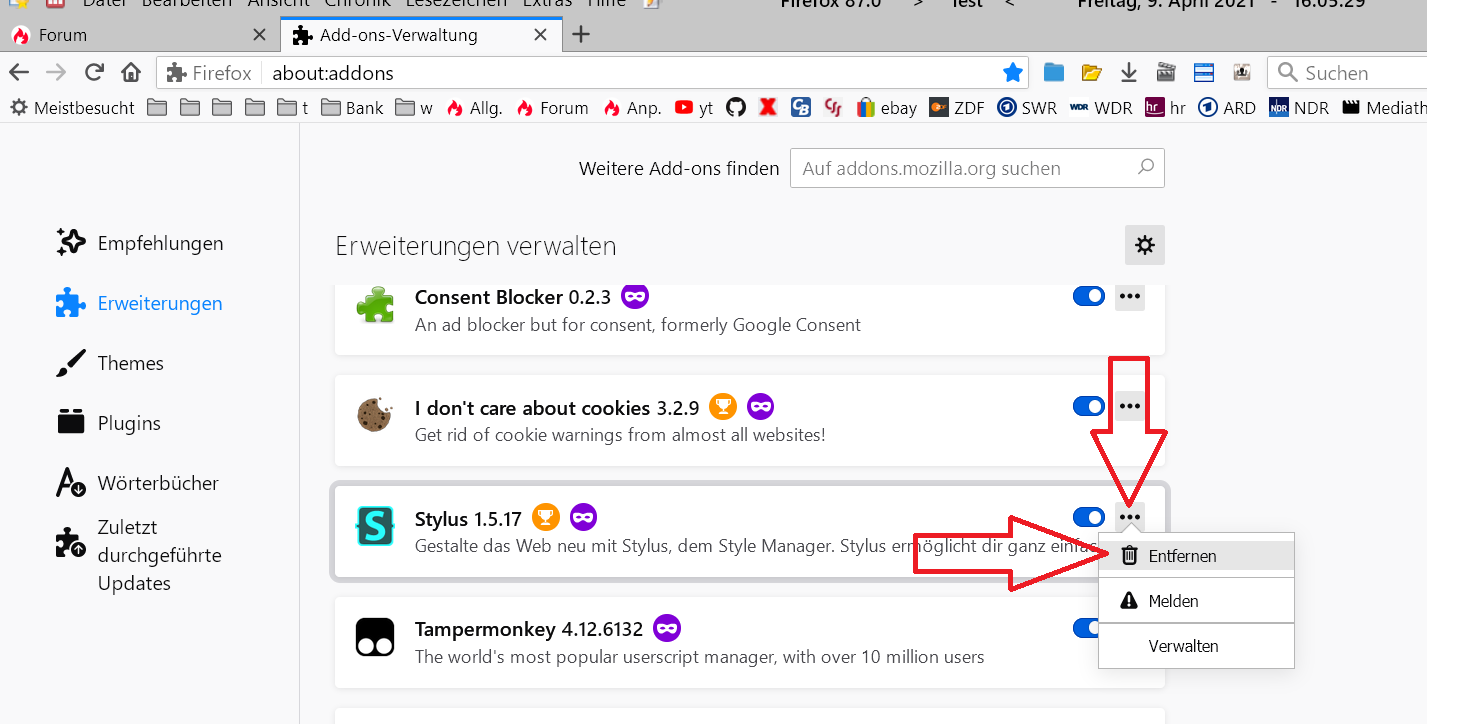Click the recommended trophy badge on I don't care about cookies
The image size is (1457, 724).
coord(723,406)
